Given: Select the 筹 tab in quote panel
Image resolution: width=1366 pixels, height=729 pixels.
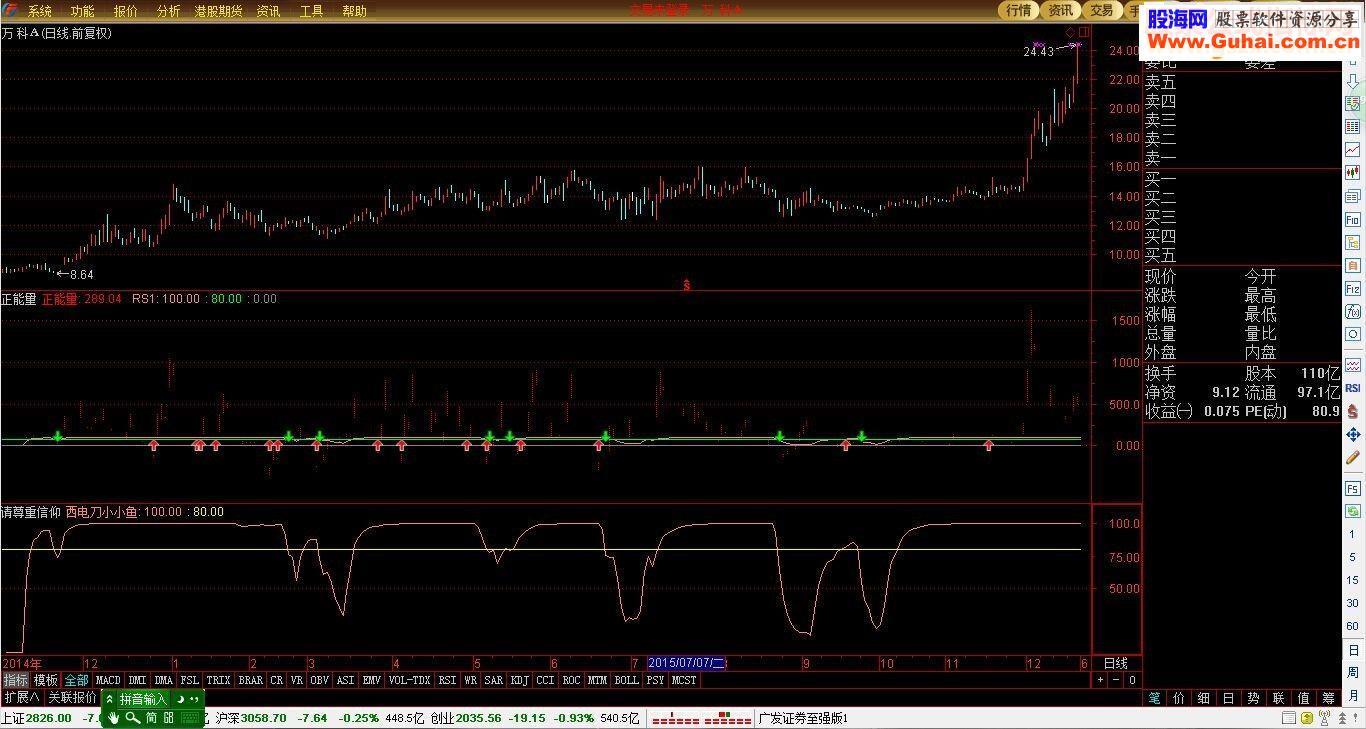Looking at the screenshot, I should 1328,697.
